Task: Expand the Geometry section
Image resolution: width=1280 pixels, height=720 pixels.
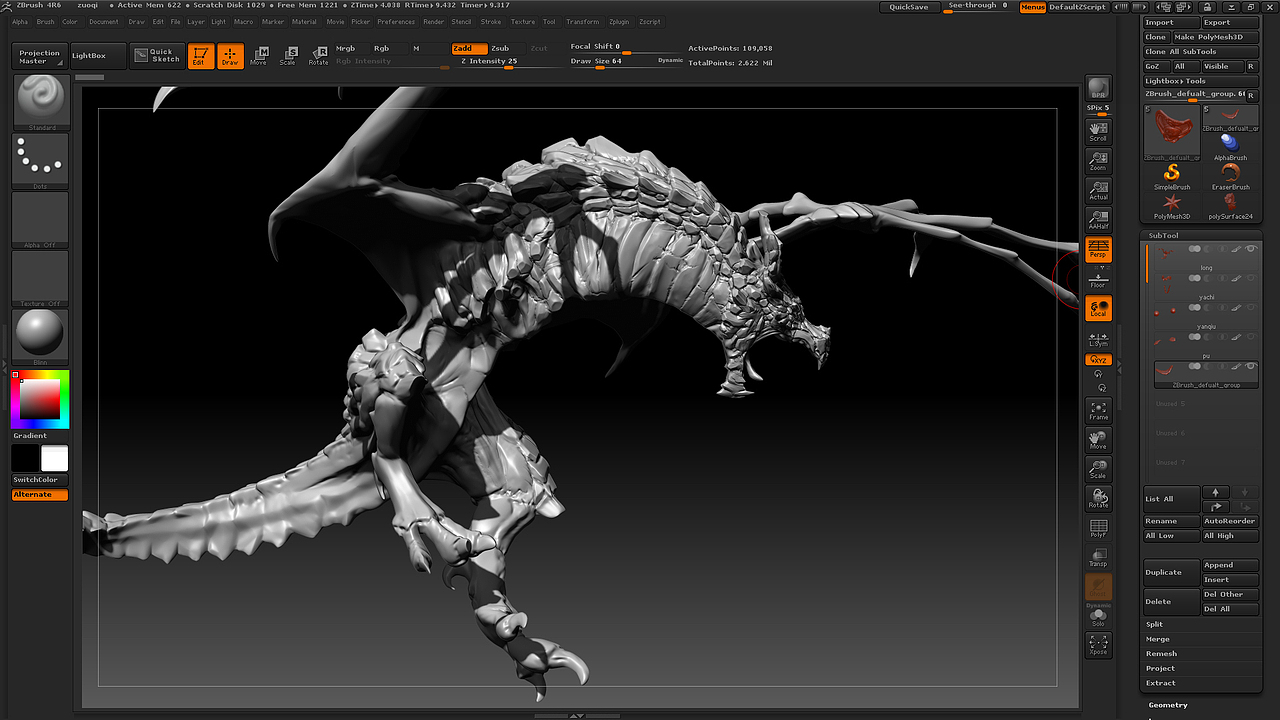Action: [x=1168, y=705]
